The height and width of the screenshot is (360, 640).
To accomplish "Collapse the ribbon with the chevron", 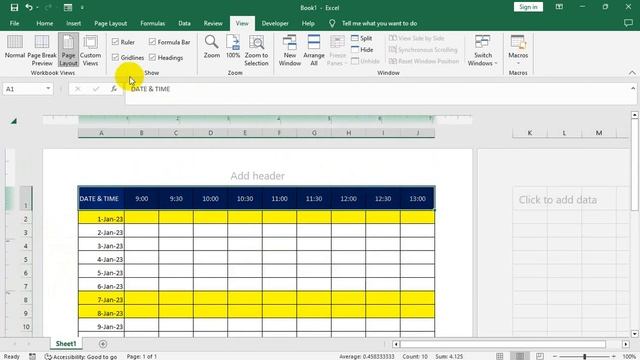I will click(632, 73).
